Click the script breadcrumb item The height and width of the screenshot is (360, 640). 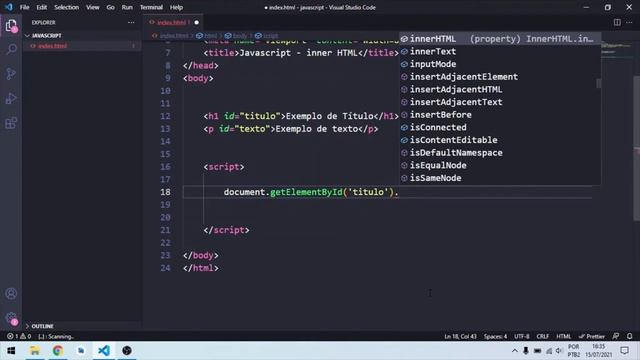(x=267, y=36)
